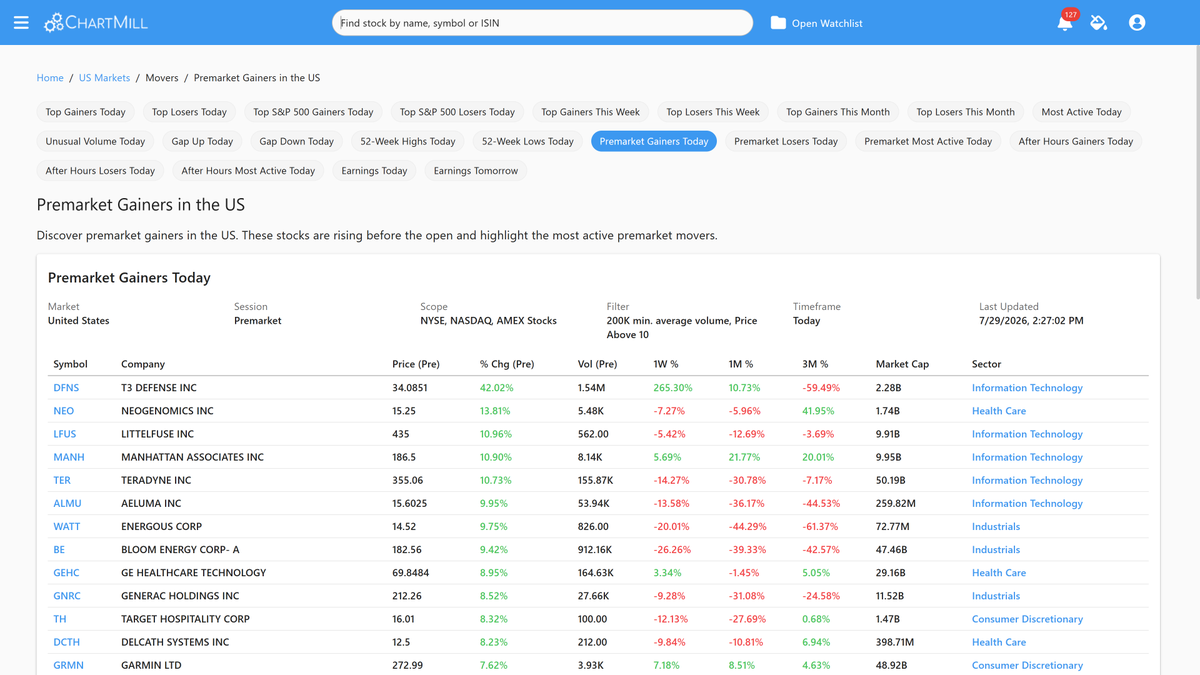The width and height of the screenshot is (1200, 675).
Task: Click the theme paint bucket icon
Action: [x=1099, y=22]
